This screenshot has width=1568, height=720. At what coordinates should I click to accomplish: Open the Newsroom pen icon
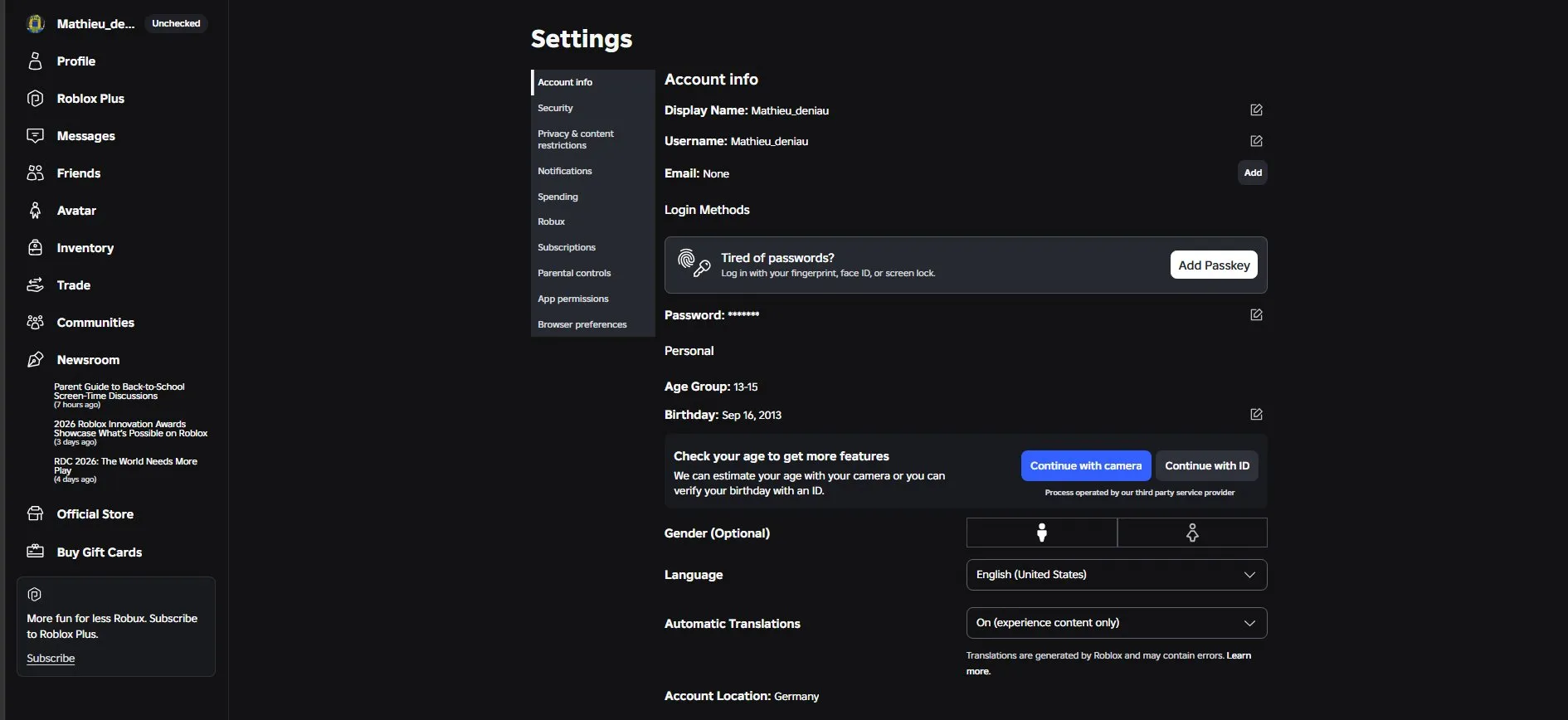point(35,360)
